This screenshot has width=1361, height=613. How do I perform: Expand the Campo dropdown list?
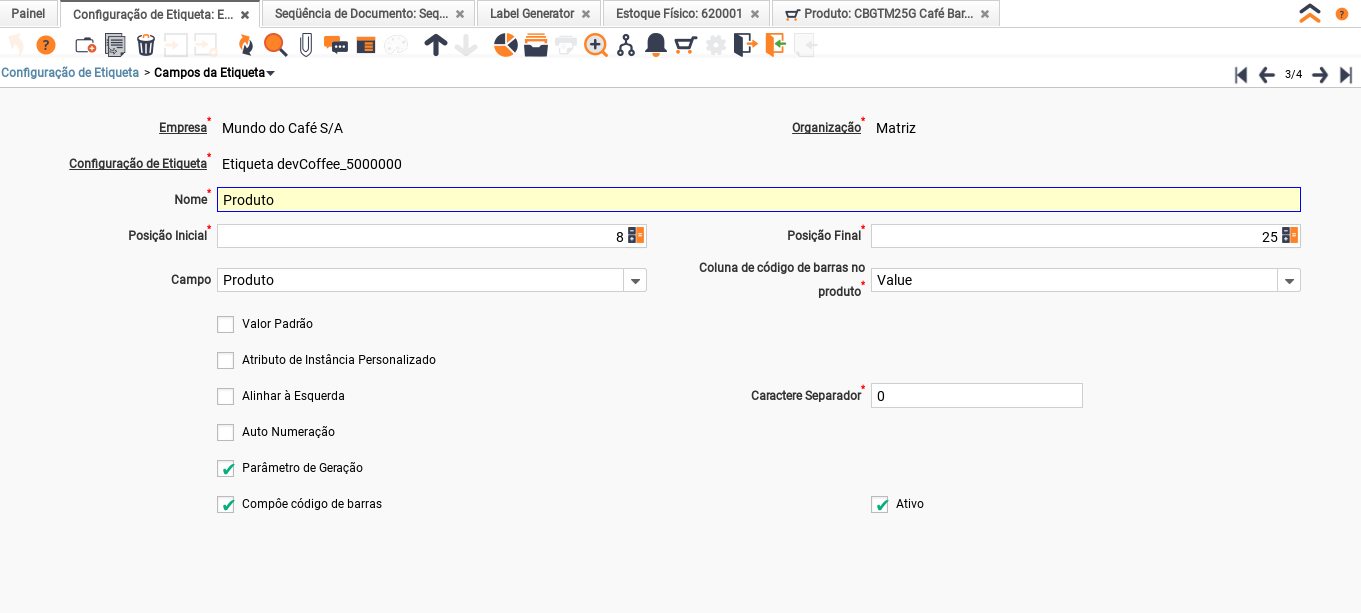click(635, 281)
